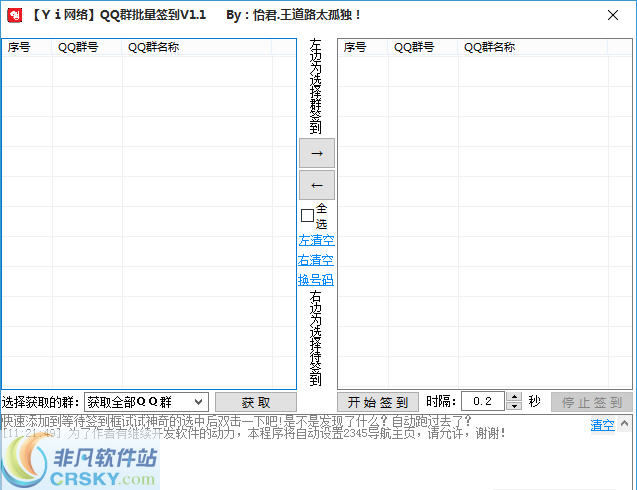Image resolution: width=637 pixels, height=490 pixels.
Task: Decrease interval with the down spinner arrow
Action: [514, 406]
